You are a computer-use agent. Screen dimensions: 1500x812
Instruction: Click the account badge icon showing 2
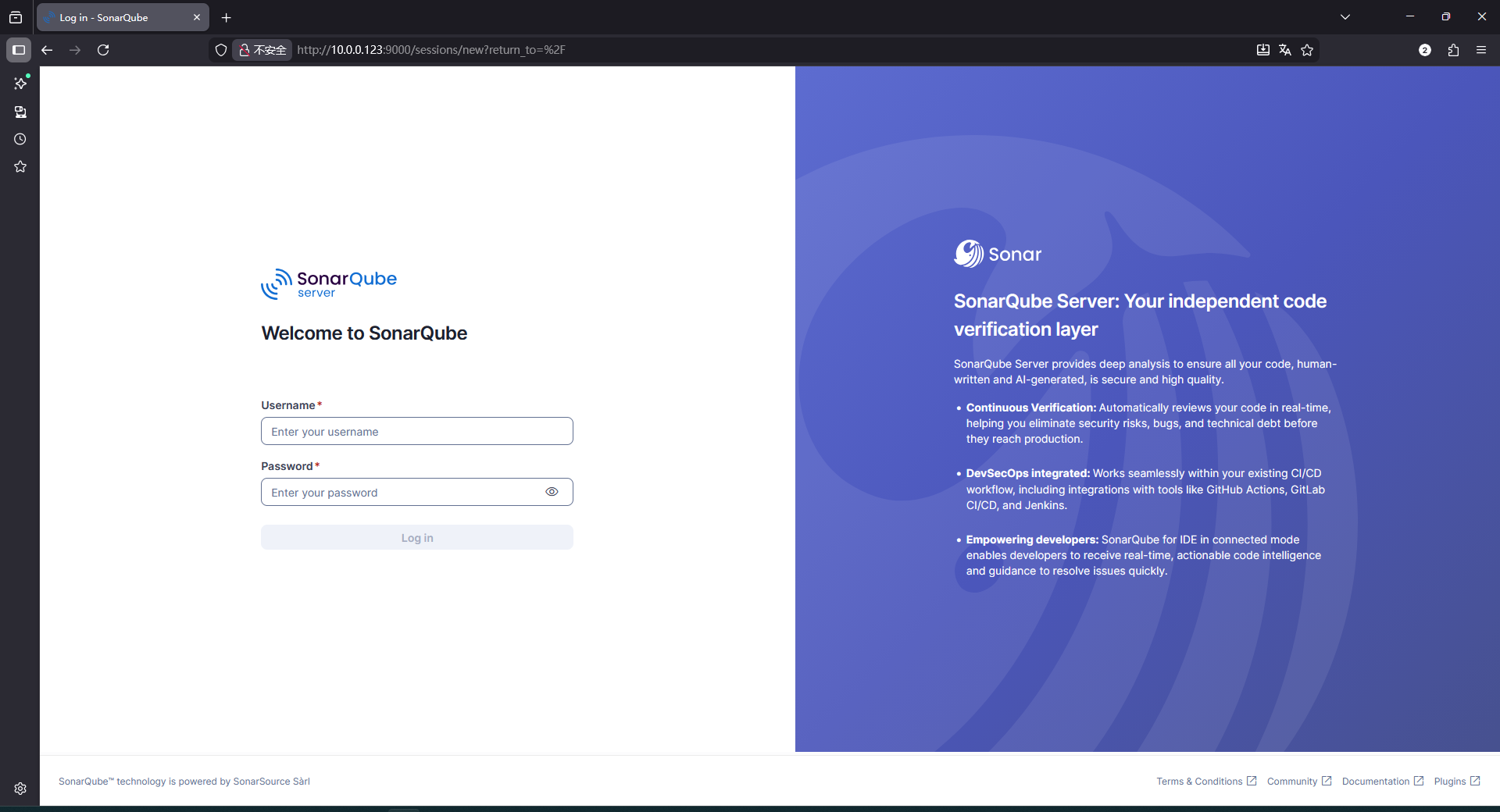[1425, 50]
